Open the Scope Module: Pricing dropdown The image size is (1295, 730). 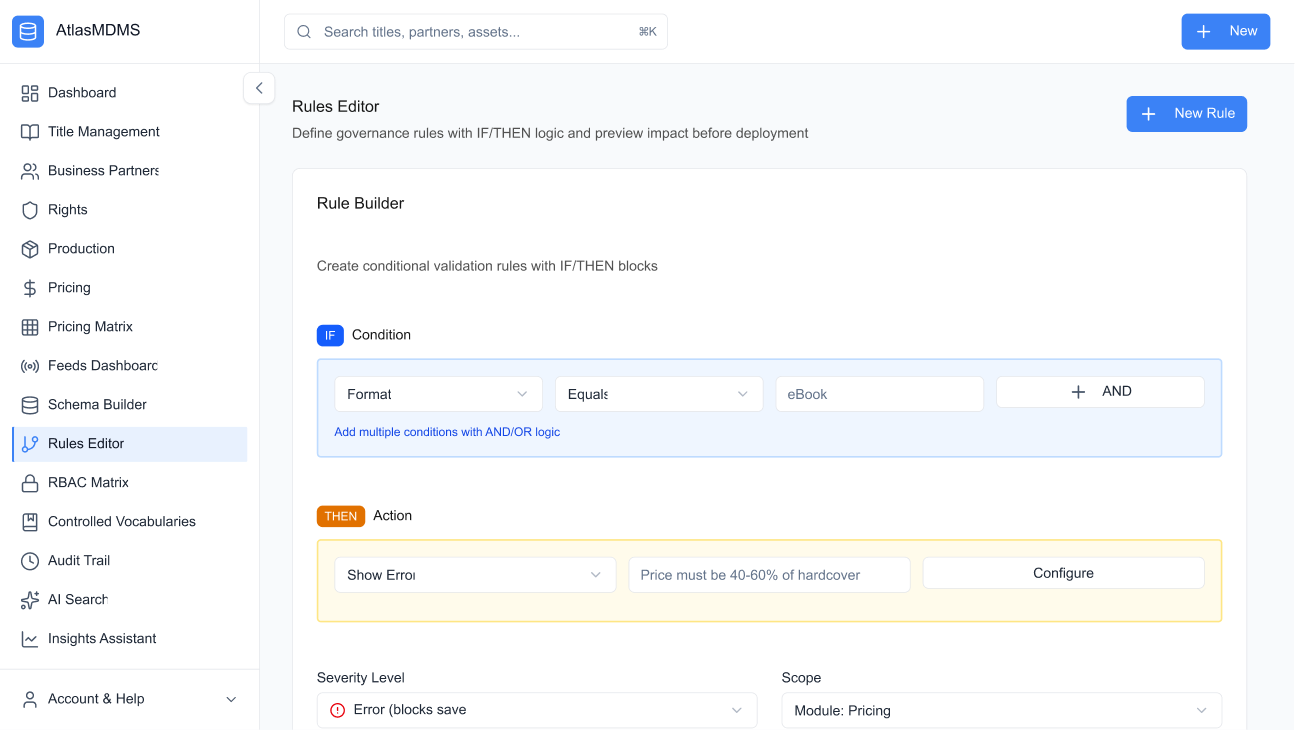point(1001,711)
